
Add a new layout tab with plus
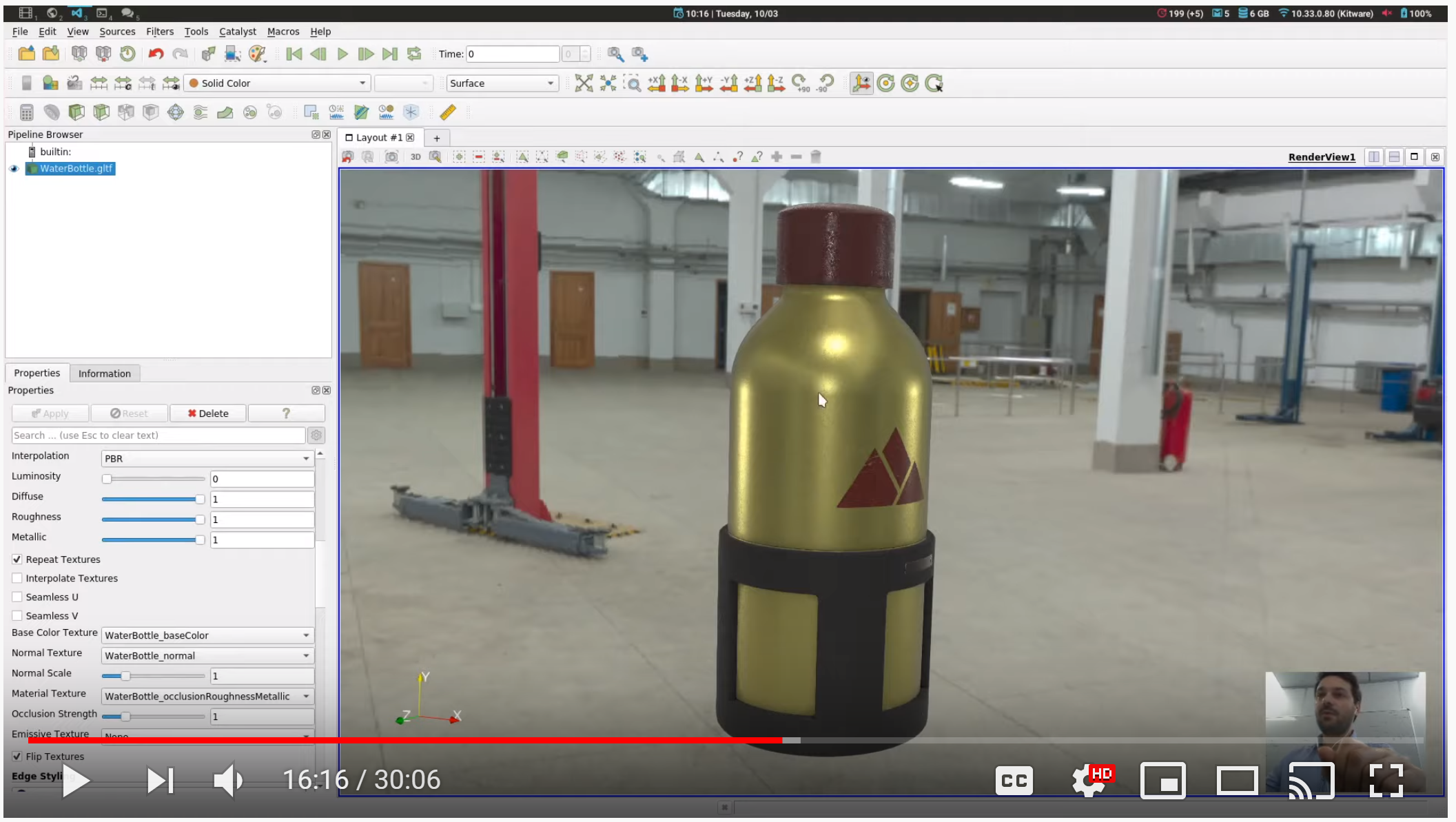pos(437,138)
